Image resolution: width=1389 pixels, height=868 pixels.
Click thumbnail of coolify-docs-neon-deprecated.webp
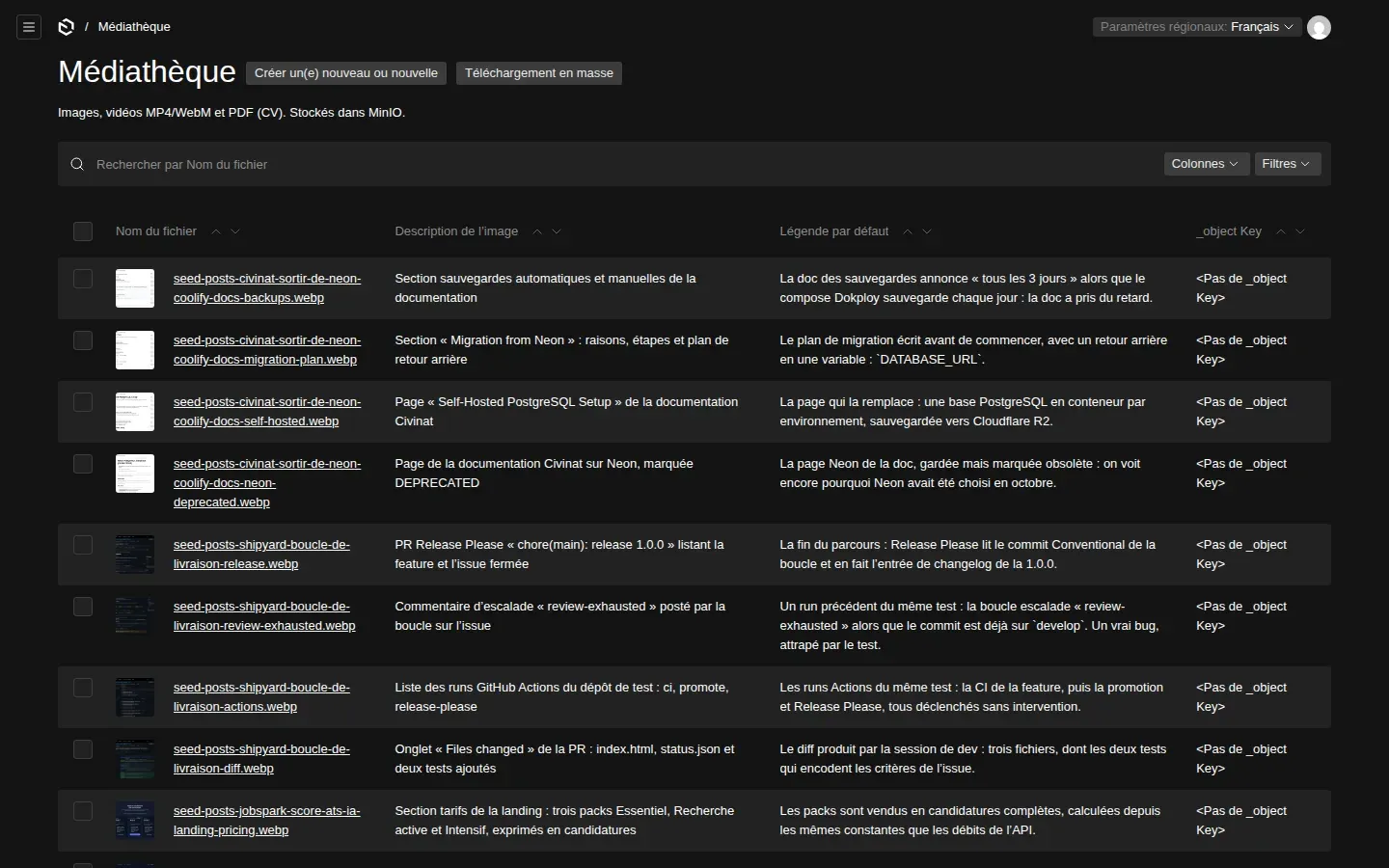pyautogui.click(x=135, y=474)
